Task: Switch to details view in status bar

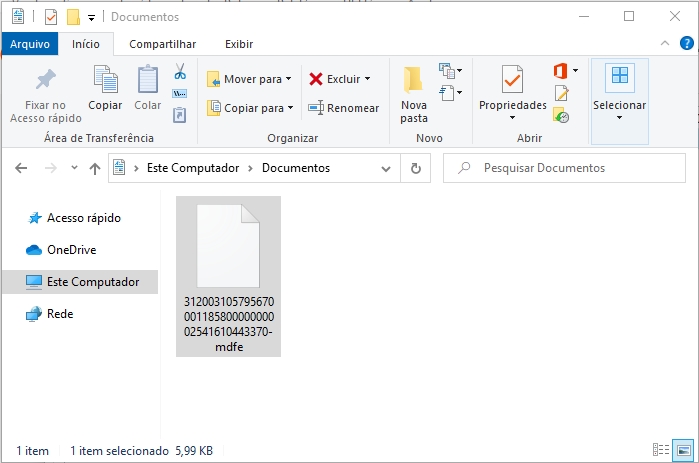Action: tap(661, 451)
